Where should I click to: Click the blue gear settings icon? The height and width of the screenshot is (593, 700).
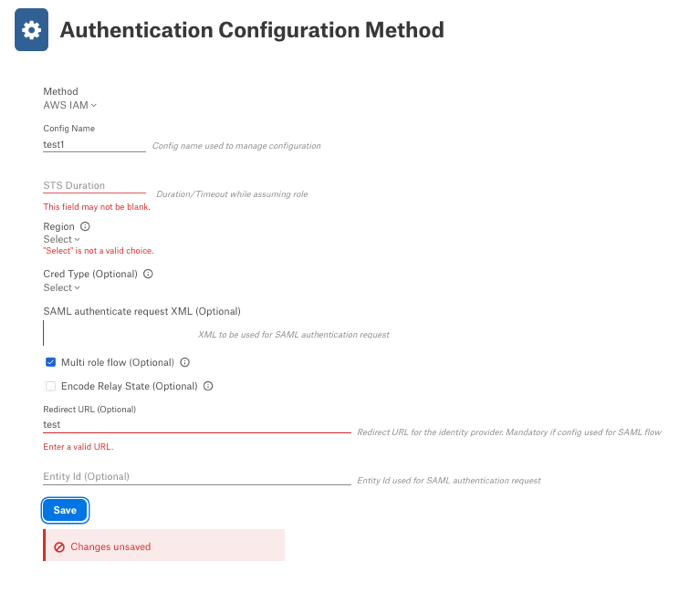pos(31,30)
